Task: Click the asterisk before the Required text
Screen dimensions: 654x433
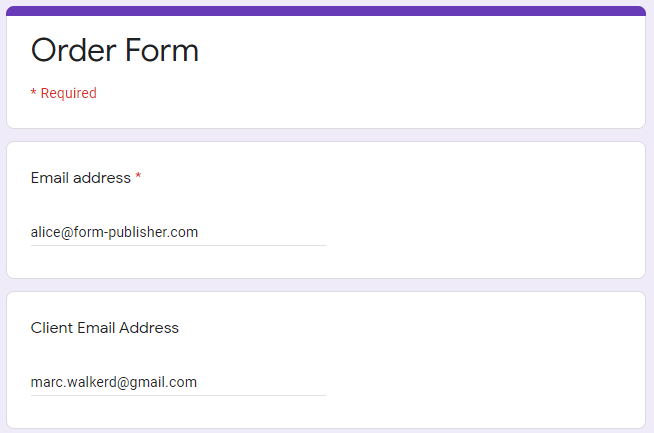Action: click(x=33, y=91)
